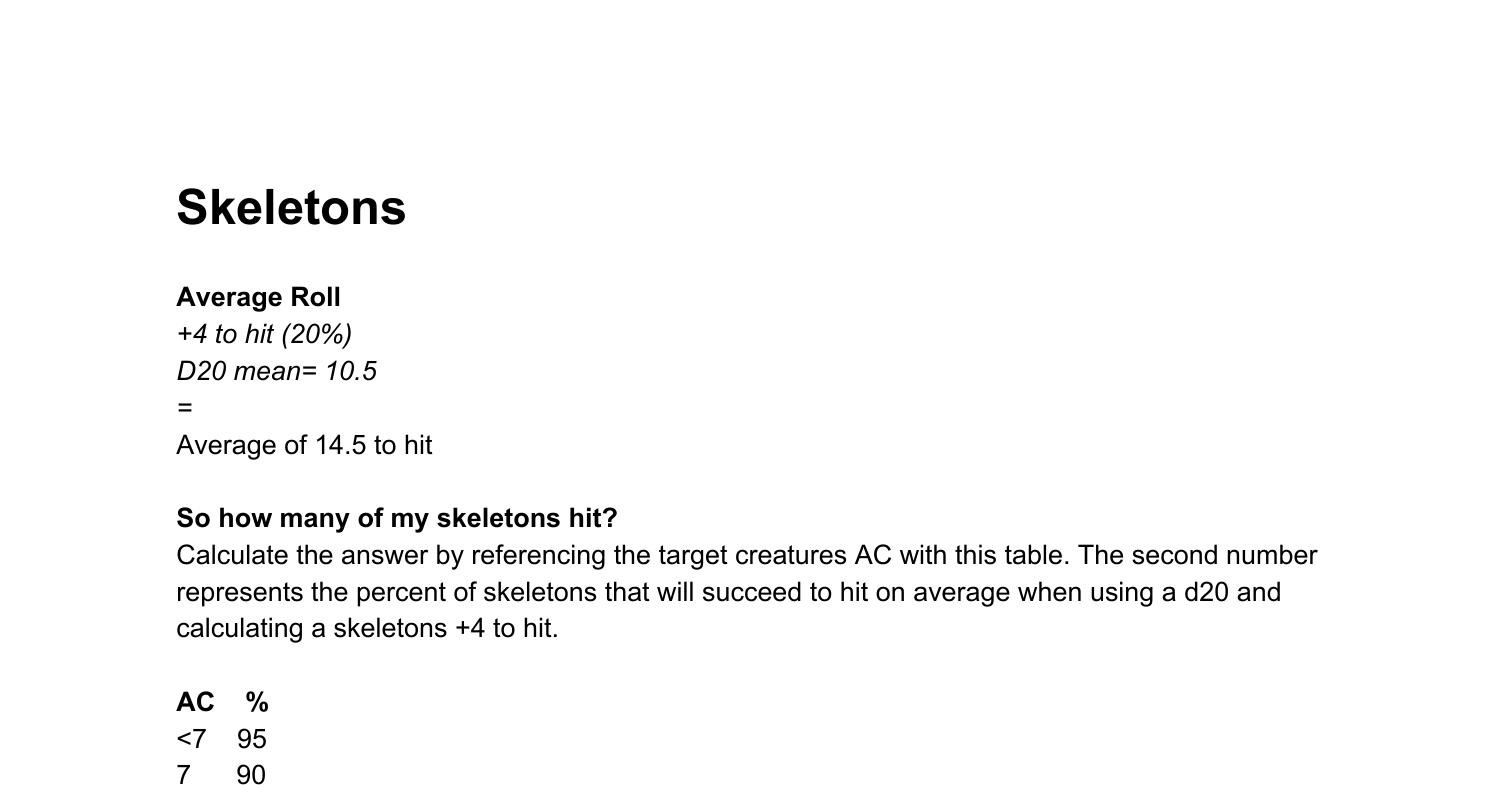
Task: Click the 'D20 mean=' italic text
Action: pyautogui.click(x=246, y=371)
